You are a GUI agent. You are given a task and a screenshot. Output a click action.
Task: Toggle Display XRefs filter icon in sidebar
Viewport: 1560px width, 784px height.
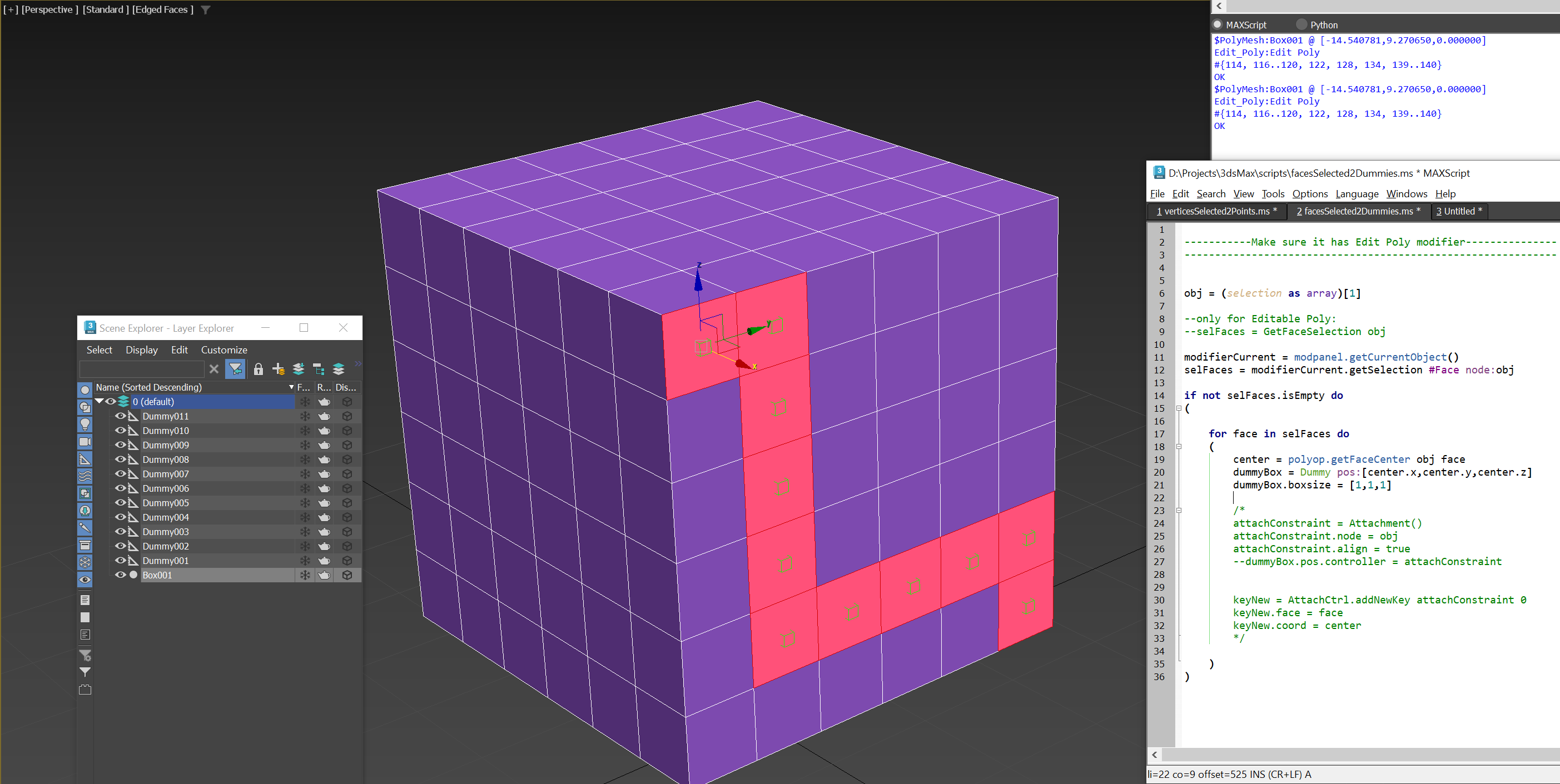coord(85,511)
